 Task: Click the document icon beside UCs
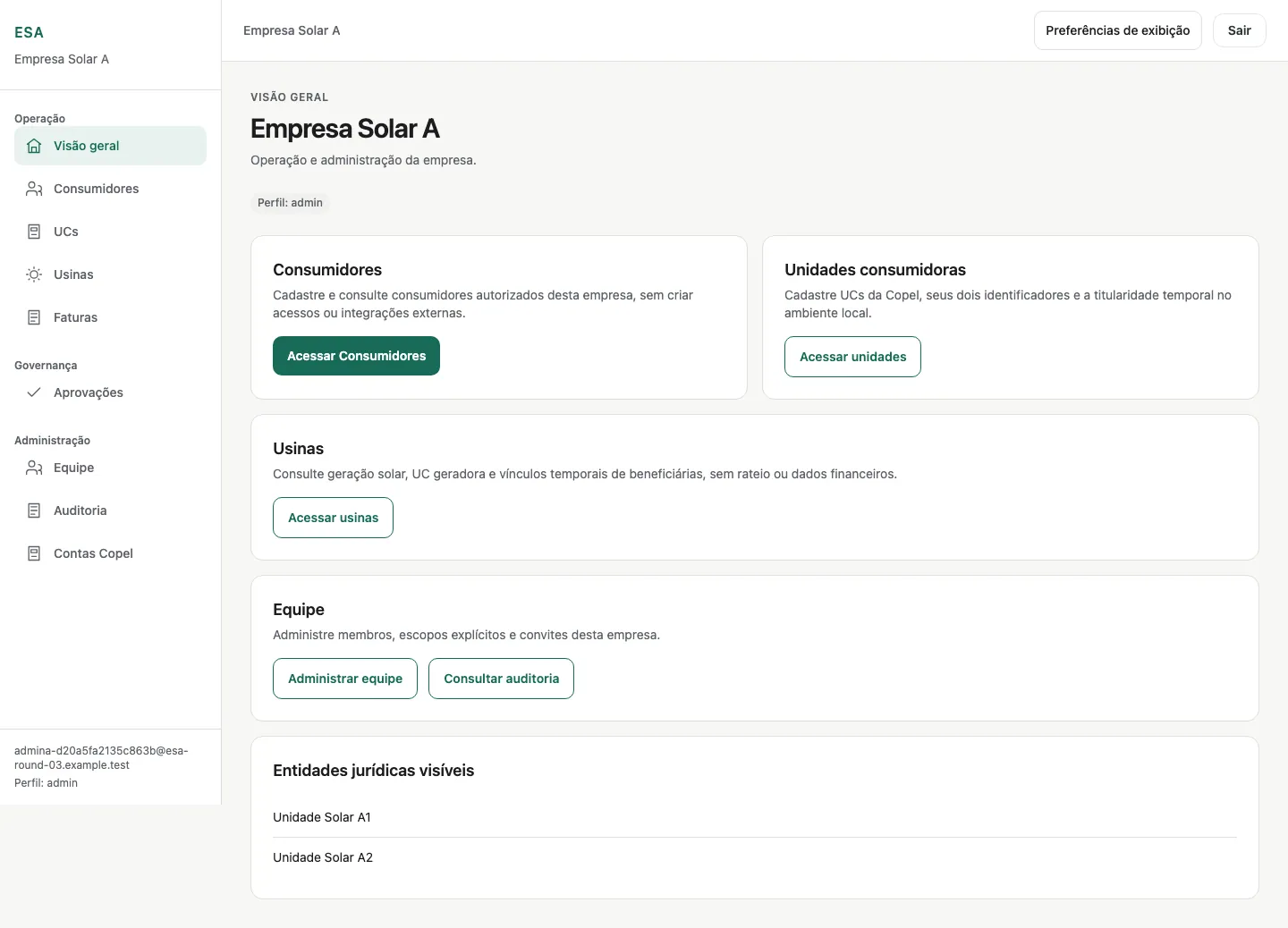pos(34,232)
